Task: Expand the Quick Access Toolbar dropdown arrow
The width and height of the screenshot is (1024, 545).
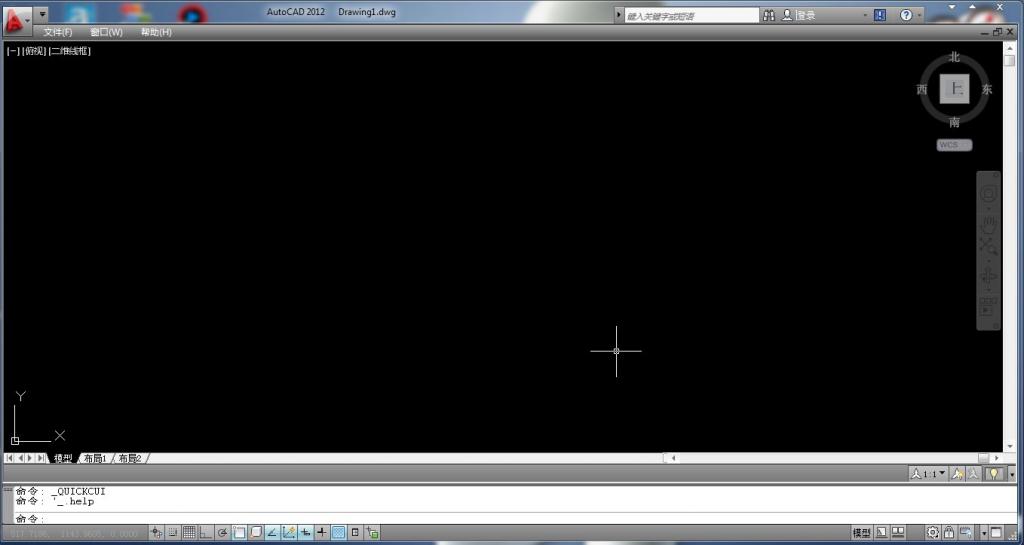Action: [42, 14]
